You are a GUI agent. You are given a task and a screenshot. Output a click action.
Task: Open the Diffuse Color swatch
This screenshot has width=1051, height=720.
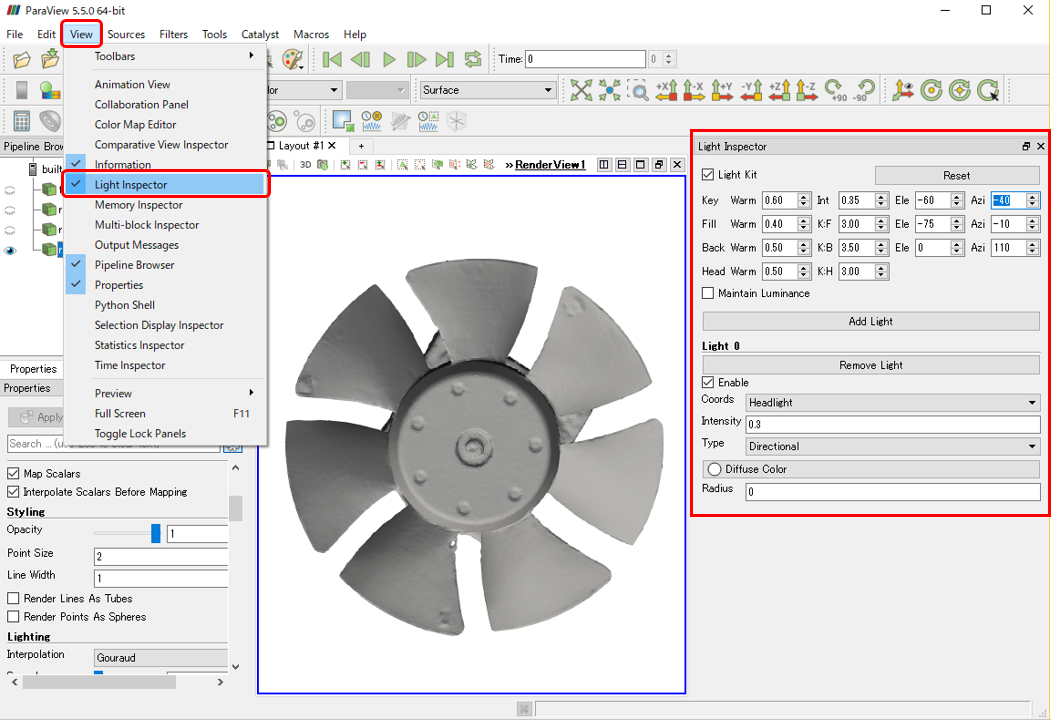point(871,469)
